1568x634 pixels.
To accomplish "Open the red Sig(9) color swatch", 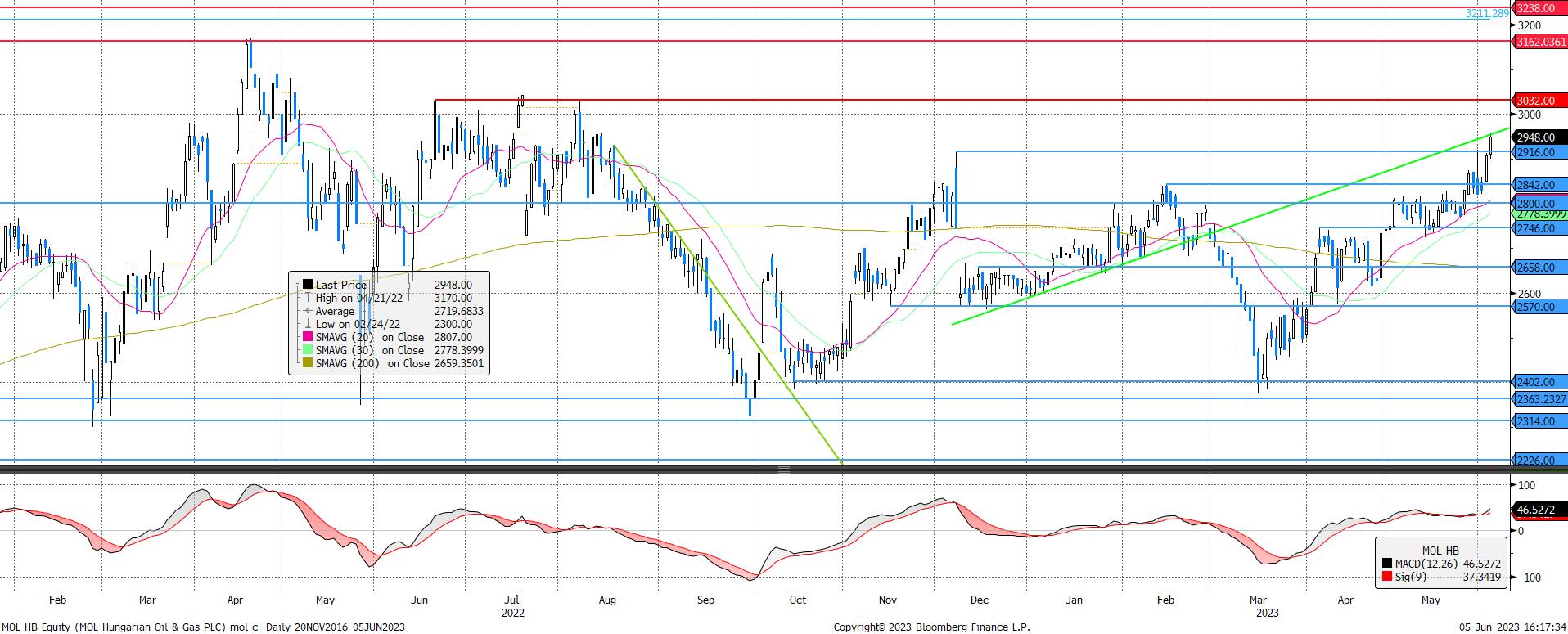I will click(x=1387, y=577).
